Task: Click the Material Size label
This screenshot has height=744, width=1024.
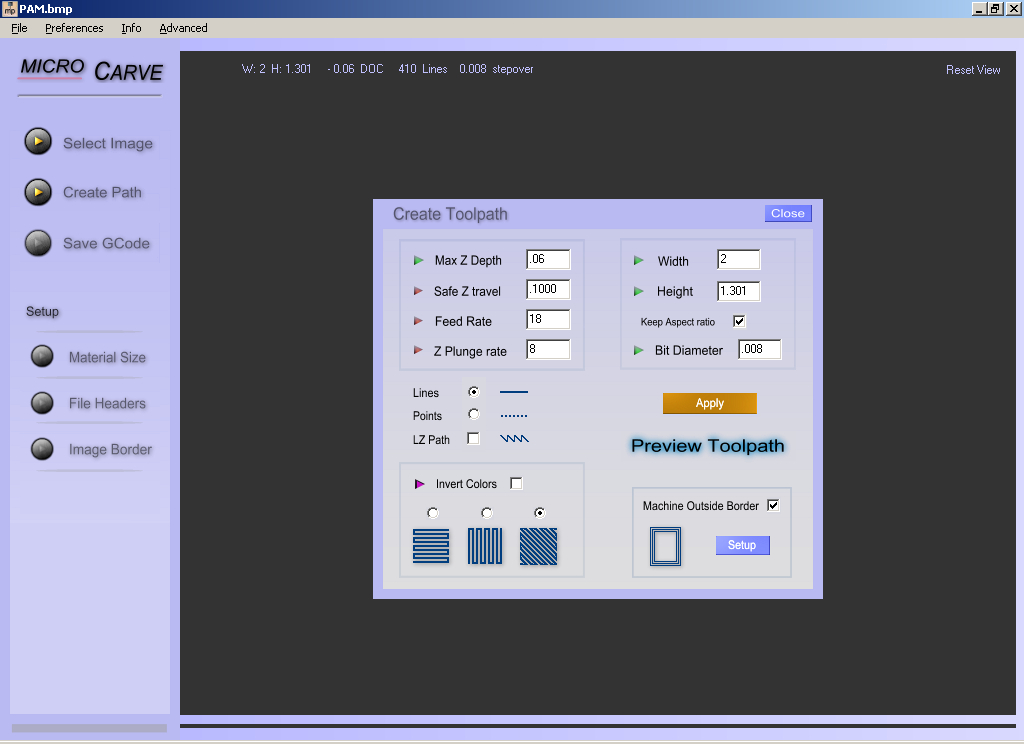Action: tap(107, 357)
